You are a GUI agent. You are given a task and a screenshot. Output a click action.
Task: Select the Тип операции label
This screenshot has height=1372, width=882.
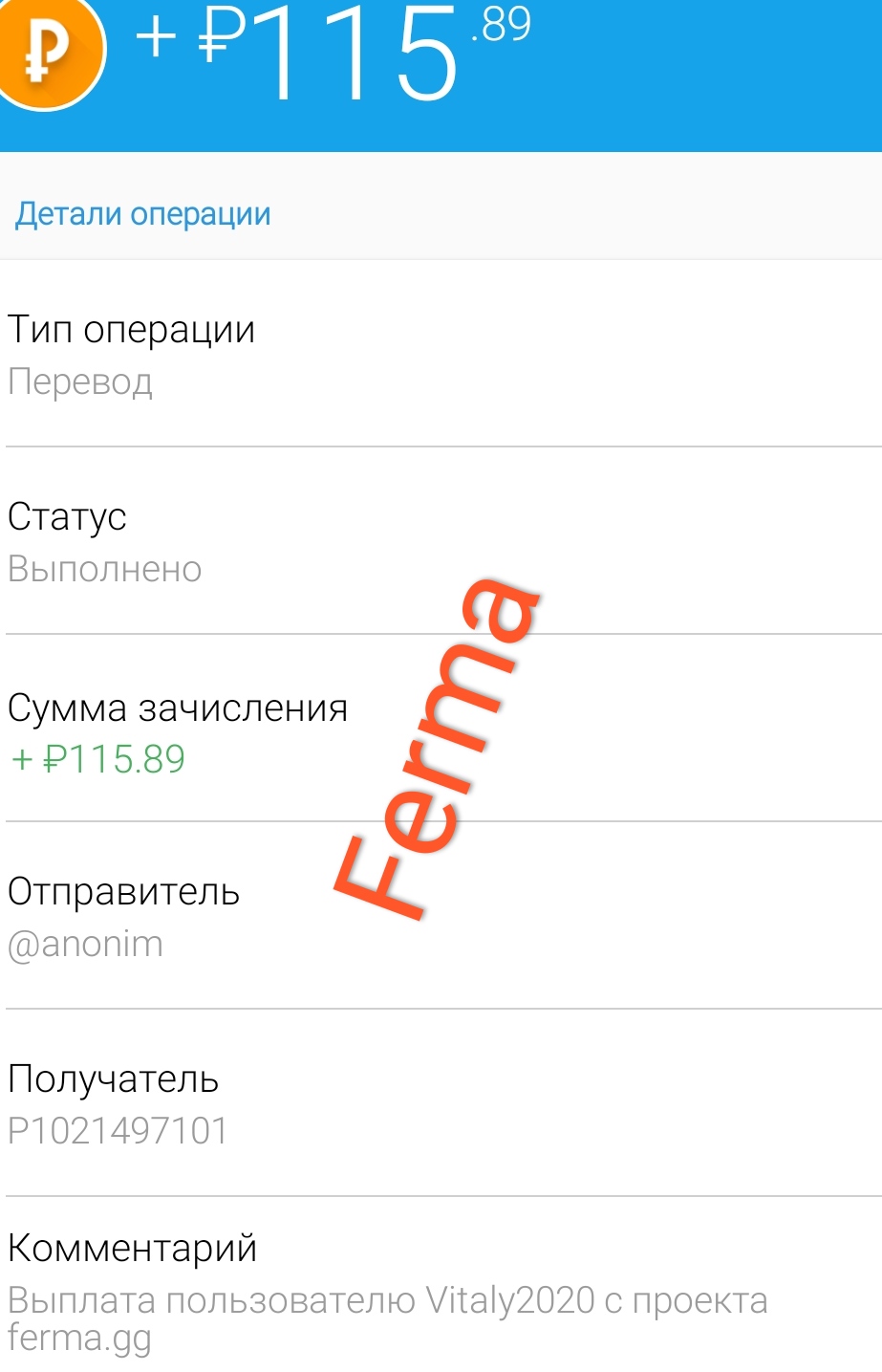[x=132, y=330]
